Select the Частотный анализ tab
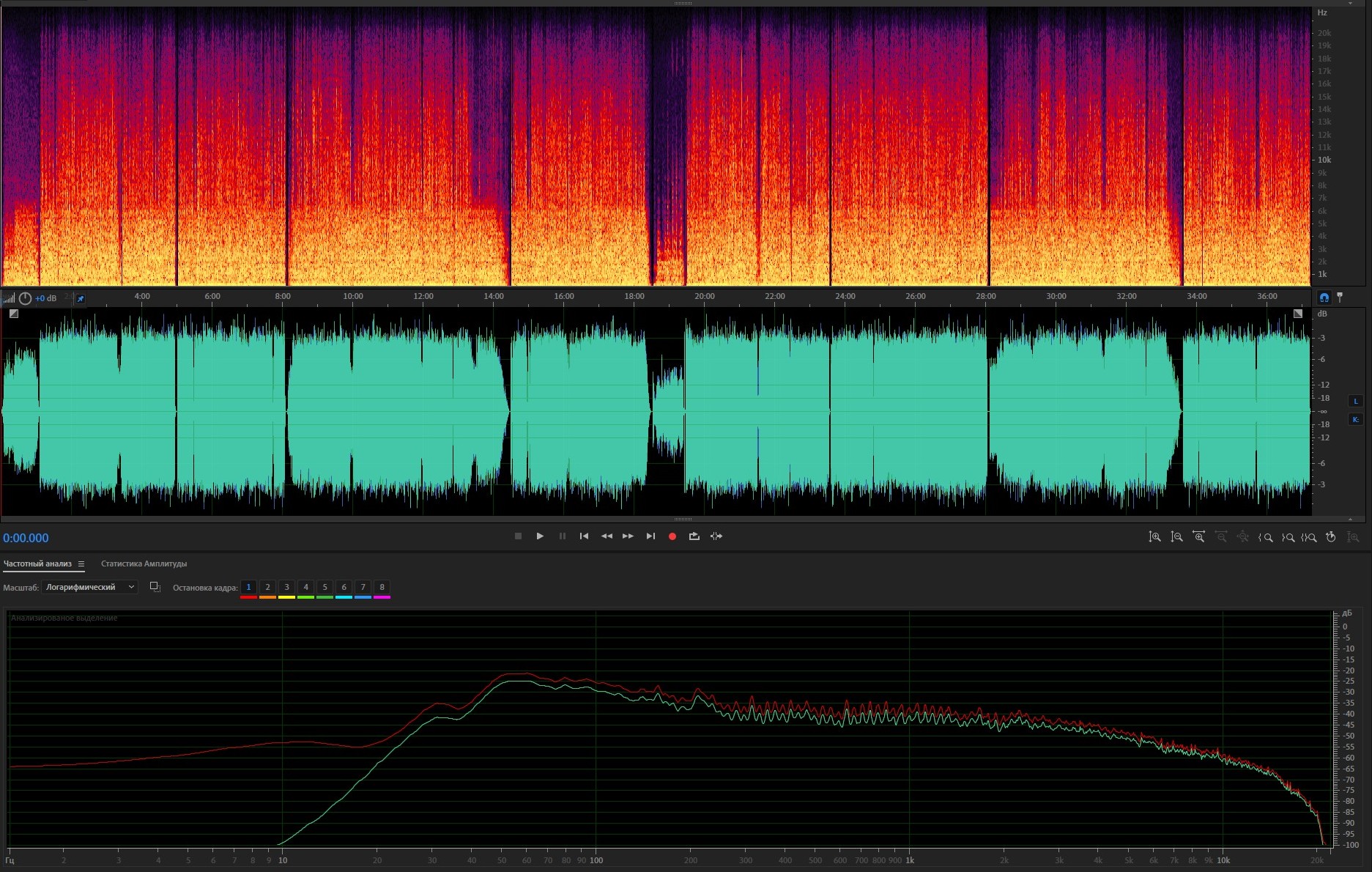 point(37,564)
